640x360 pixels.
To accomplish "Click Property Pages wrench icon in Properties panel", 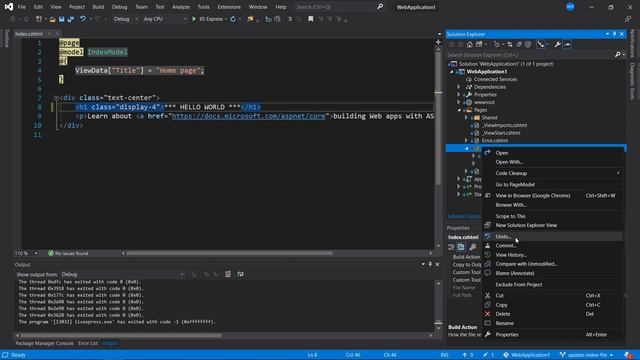I will point(472,247).
